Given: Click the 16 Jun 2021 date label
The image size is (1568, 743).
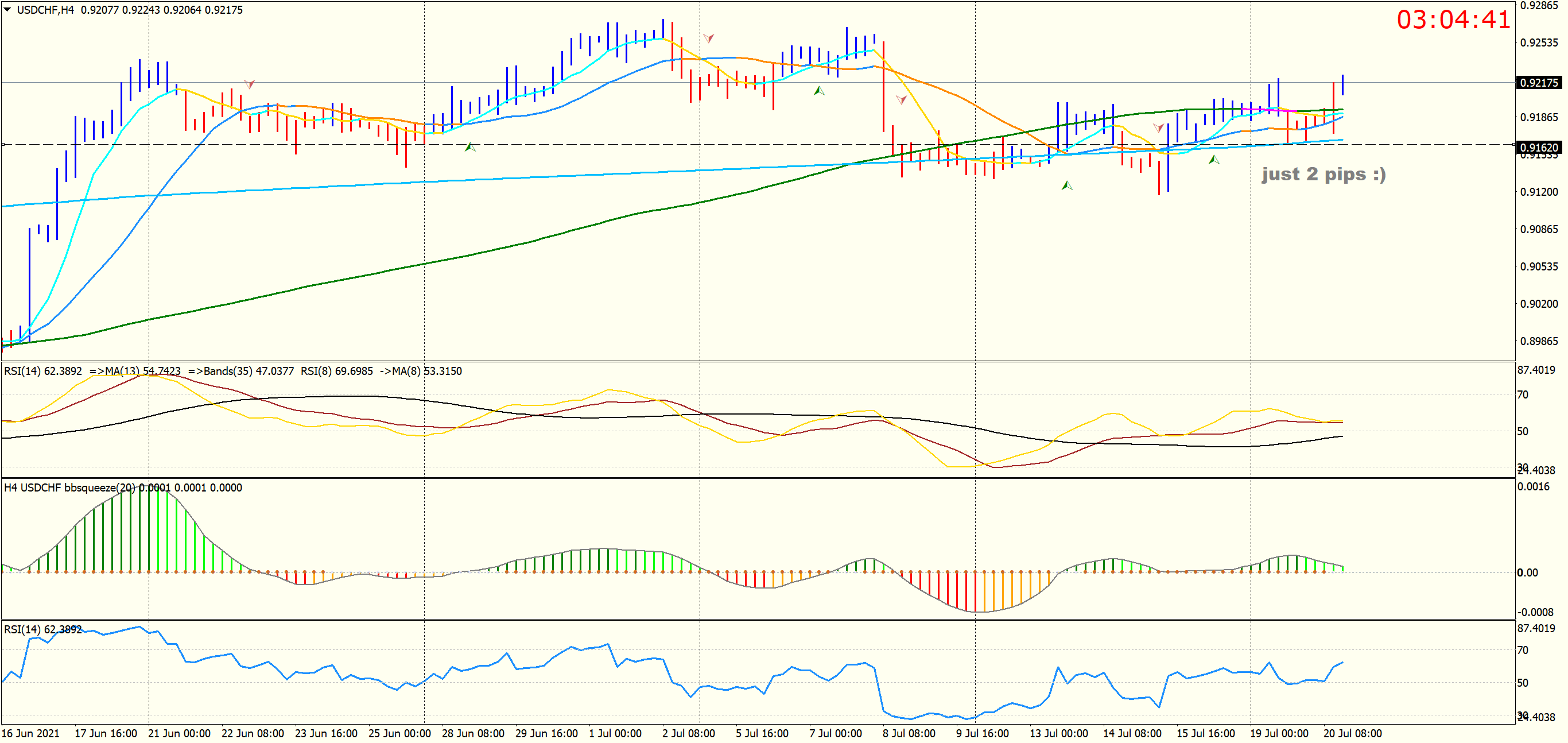Looking at the screenshot, I should click(x=30, y=734).
